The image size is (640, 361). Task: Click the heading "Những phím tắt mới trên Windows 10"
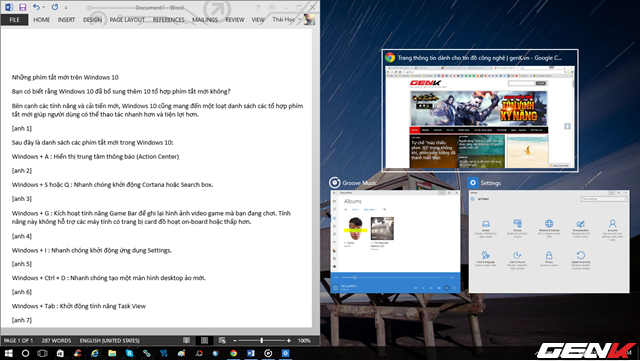point(65,77)
